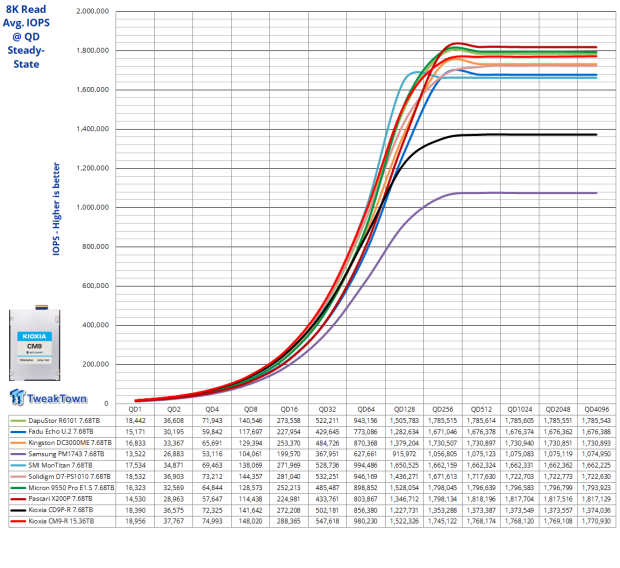The width and height of the screenshot is (620, 568).
Task: Click the 1,600,000 y-axis label
Action: [93, 90]
